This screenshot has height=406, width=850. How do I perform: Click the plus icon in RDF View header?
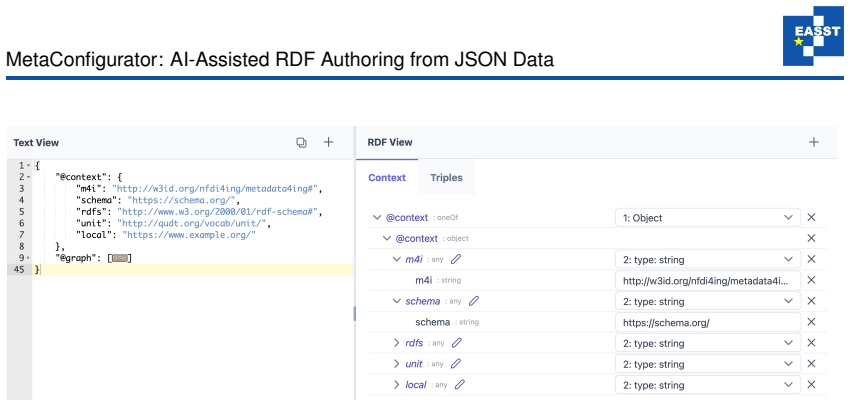coord(814,142)
